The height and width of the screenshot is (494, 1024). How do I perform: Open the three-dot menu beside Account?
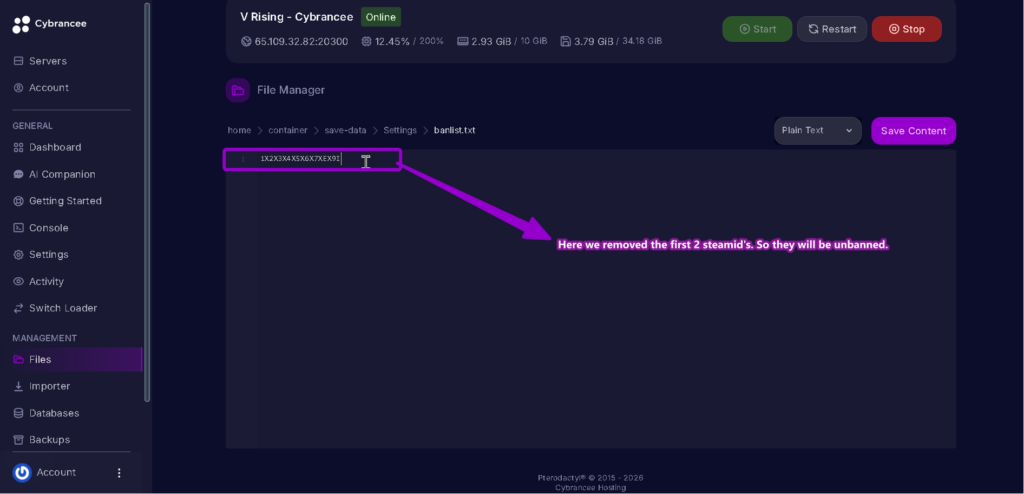click(x=119, y=472)
